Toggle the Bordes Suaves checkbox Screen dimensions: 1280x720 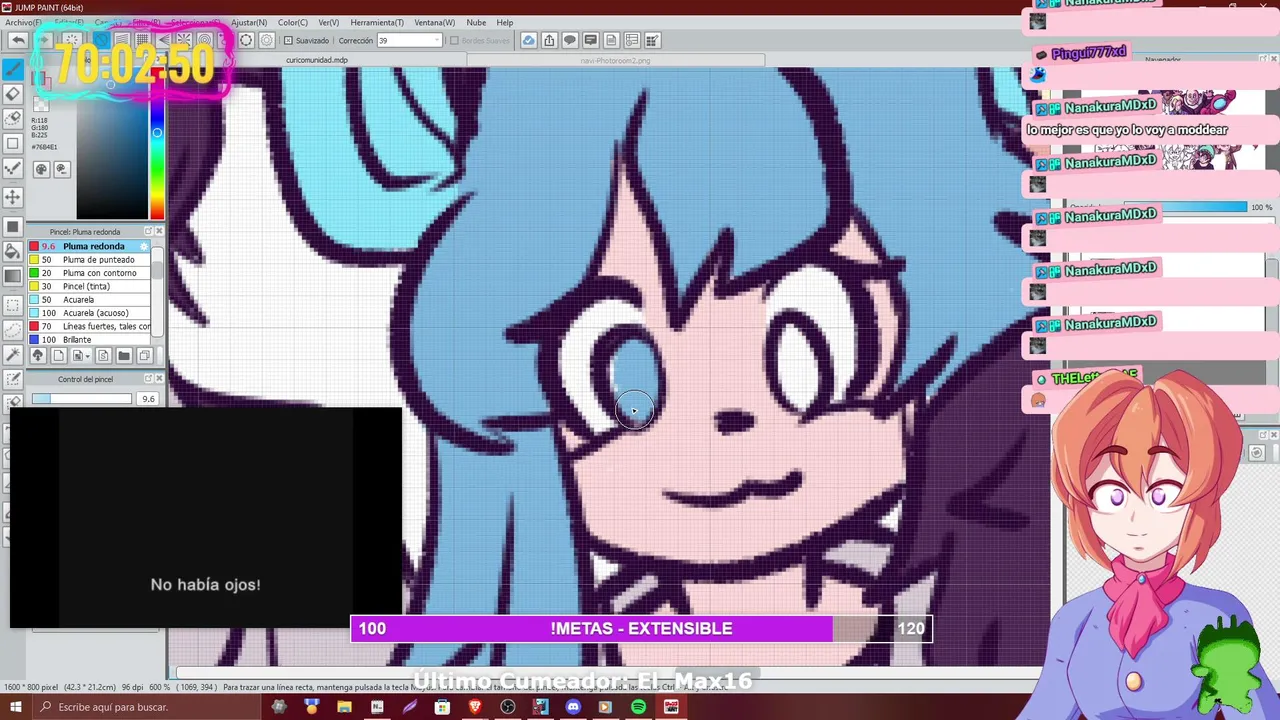[x=454, y=40]
